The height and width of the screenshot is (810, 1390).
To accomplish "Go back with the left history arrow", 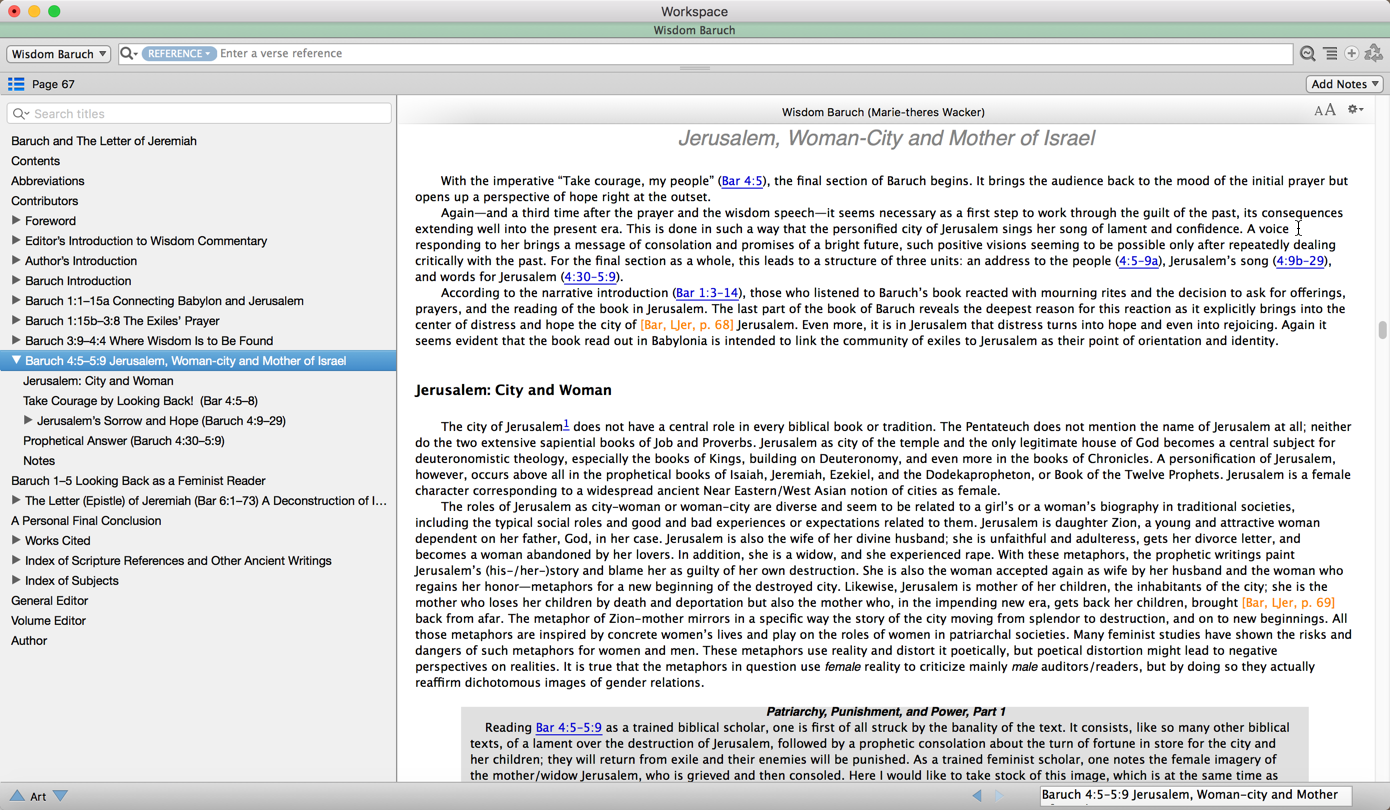I will [x=977, y=796].
